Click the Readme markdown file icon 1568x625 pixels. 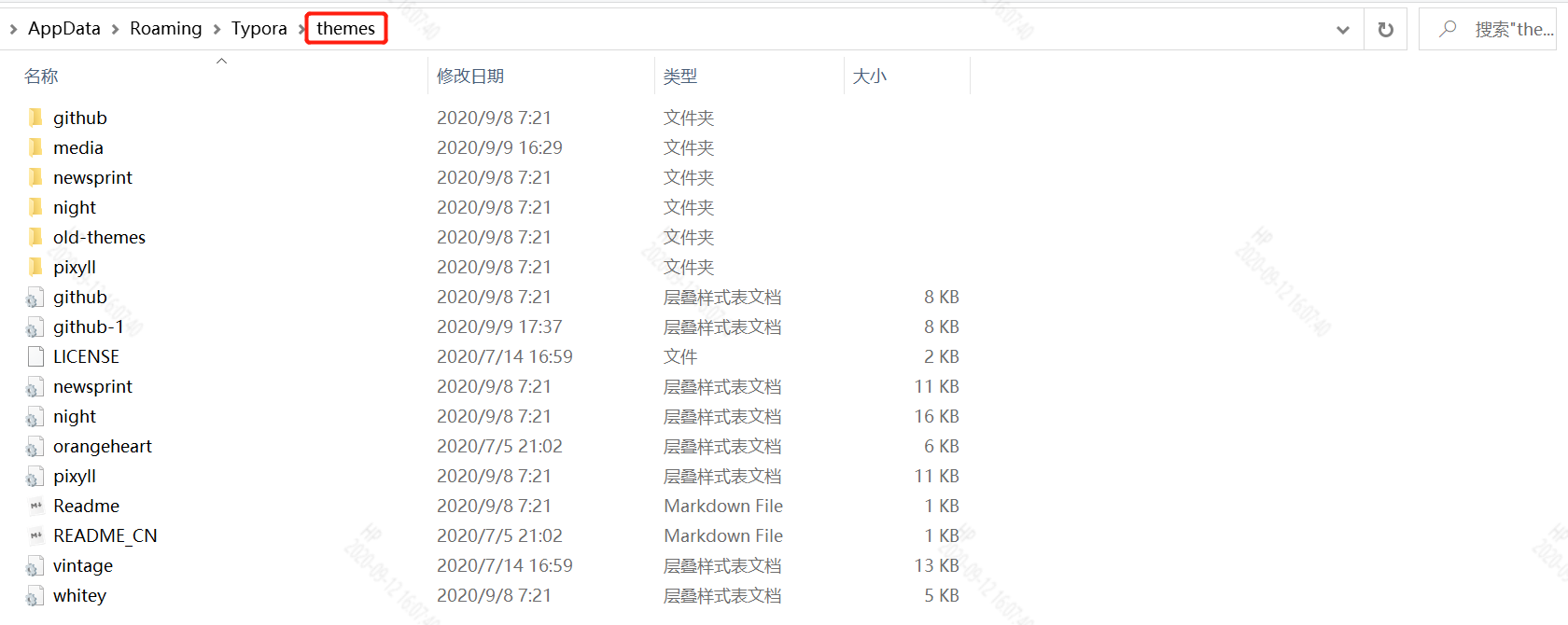(x=35, y=506)
